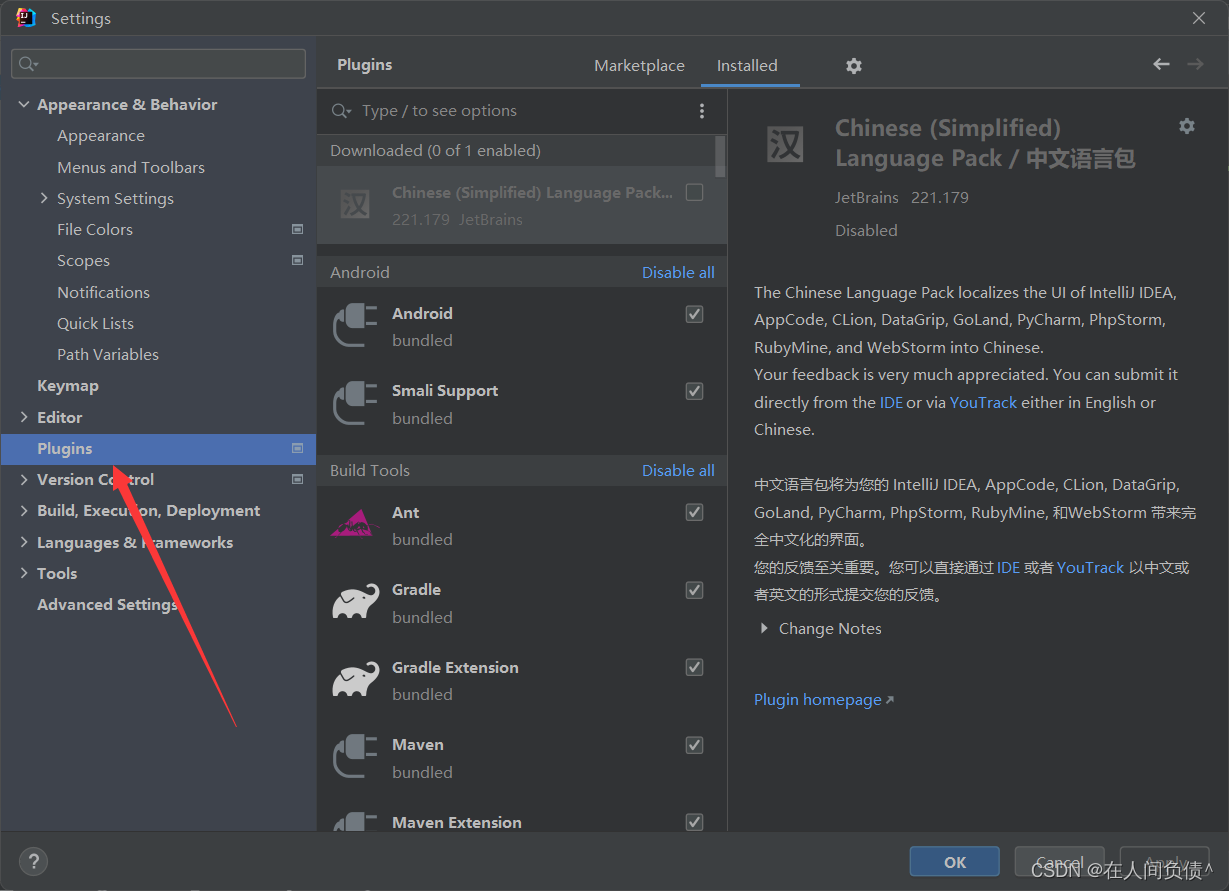This screenshot has width=1229, height=891.
Task: Click the Chinese Language Pack detail gear icon
Action: tap(1187, 126)
